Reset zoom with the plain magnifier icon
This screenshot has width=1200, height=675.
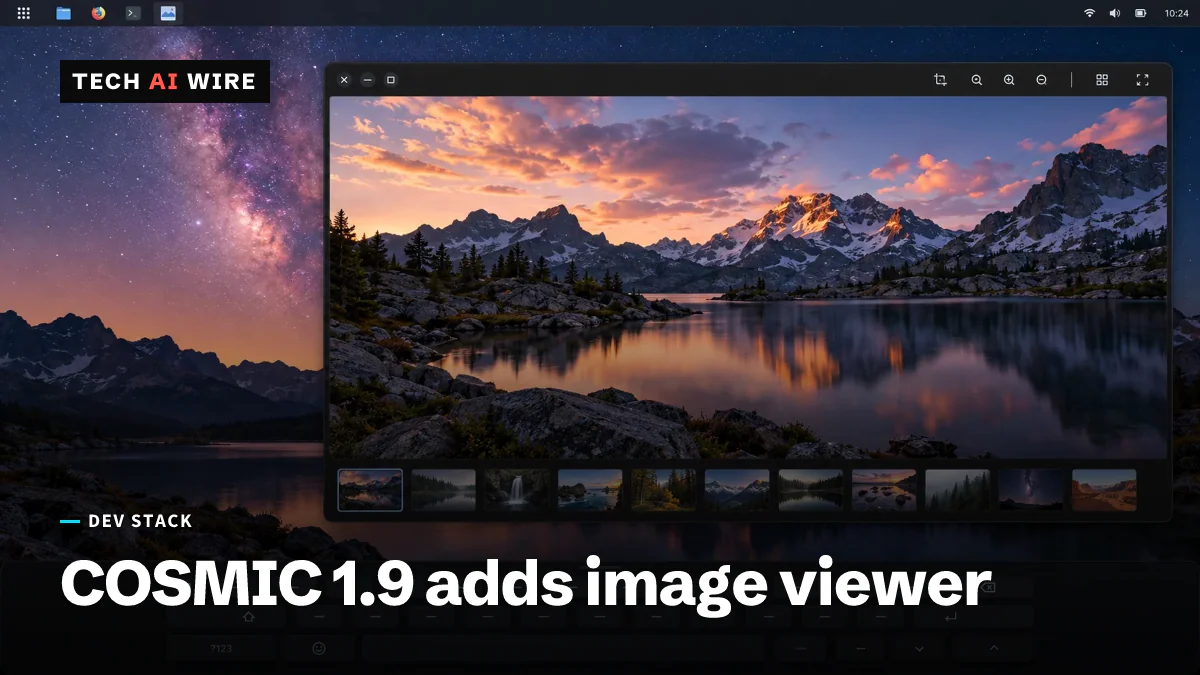(977, 80)
